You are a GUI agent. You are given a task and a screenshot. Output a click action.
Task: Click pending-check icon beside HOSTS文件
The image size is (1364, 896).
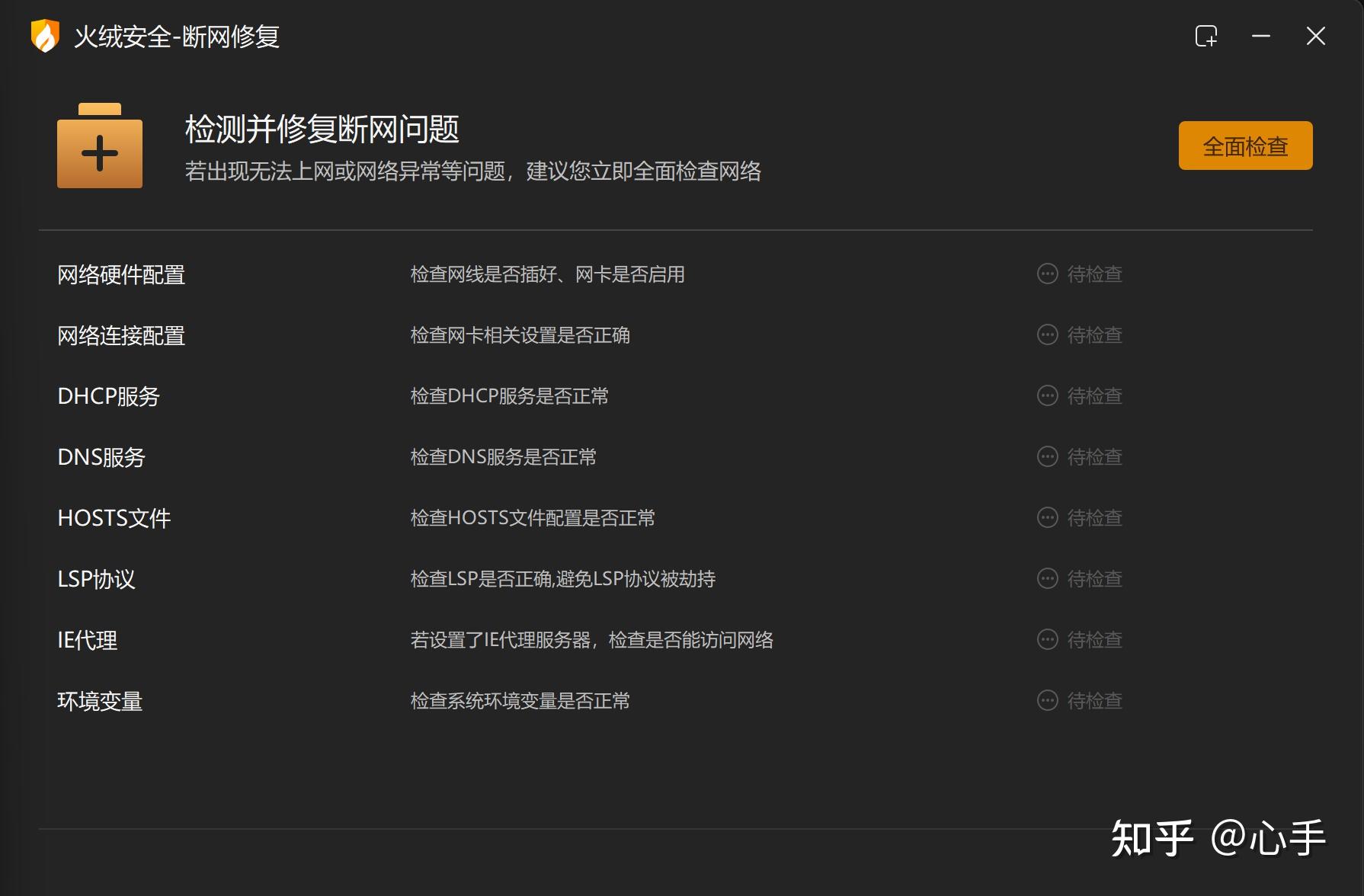[x=1048, y=517]
